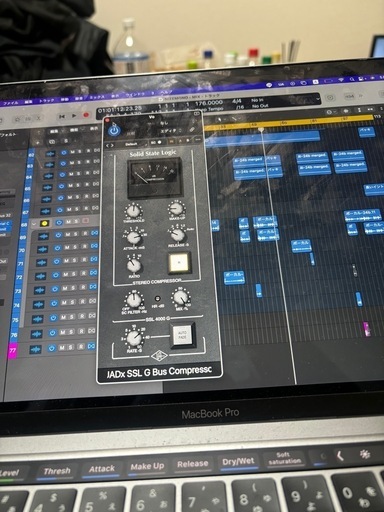Click the plugin link chain icon

192,129
